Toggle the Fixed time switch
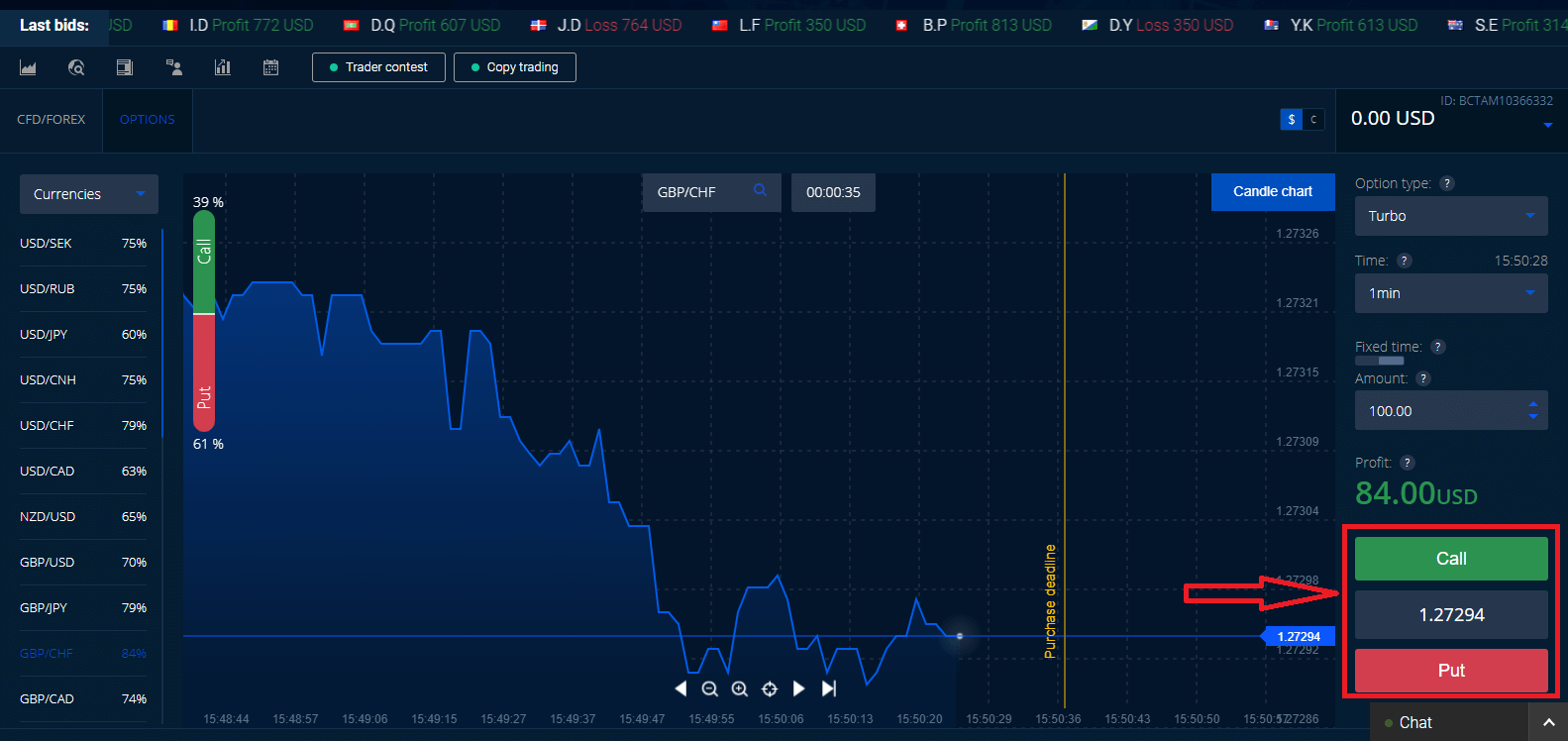The width and height of the screenshot is (1568, 741). pos(1380,361)
